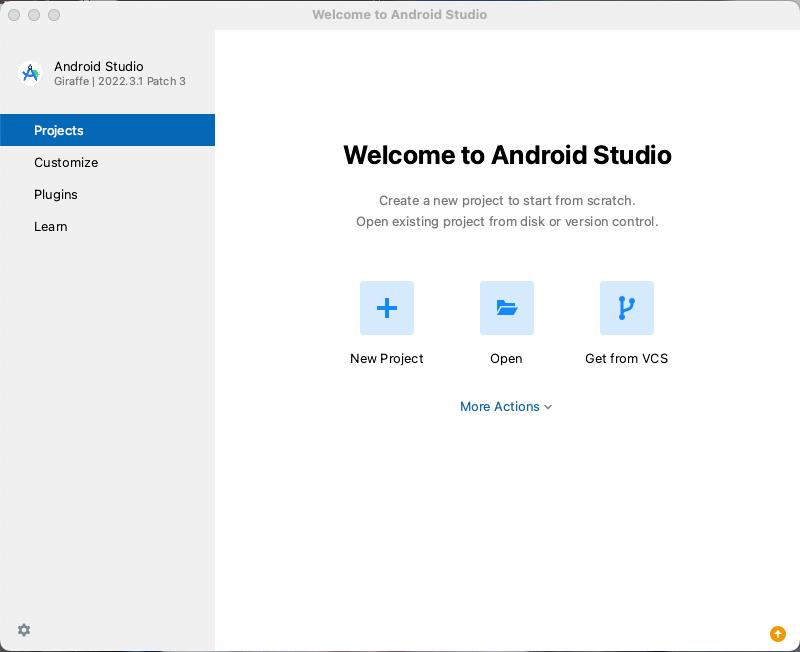
Task: Open the Plugins tab
Action: click(x=107, y=194)
